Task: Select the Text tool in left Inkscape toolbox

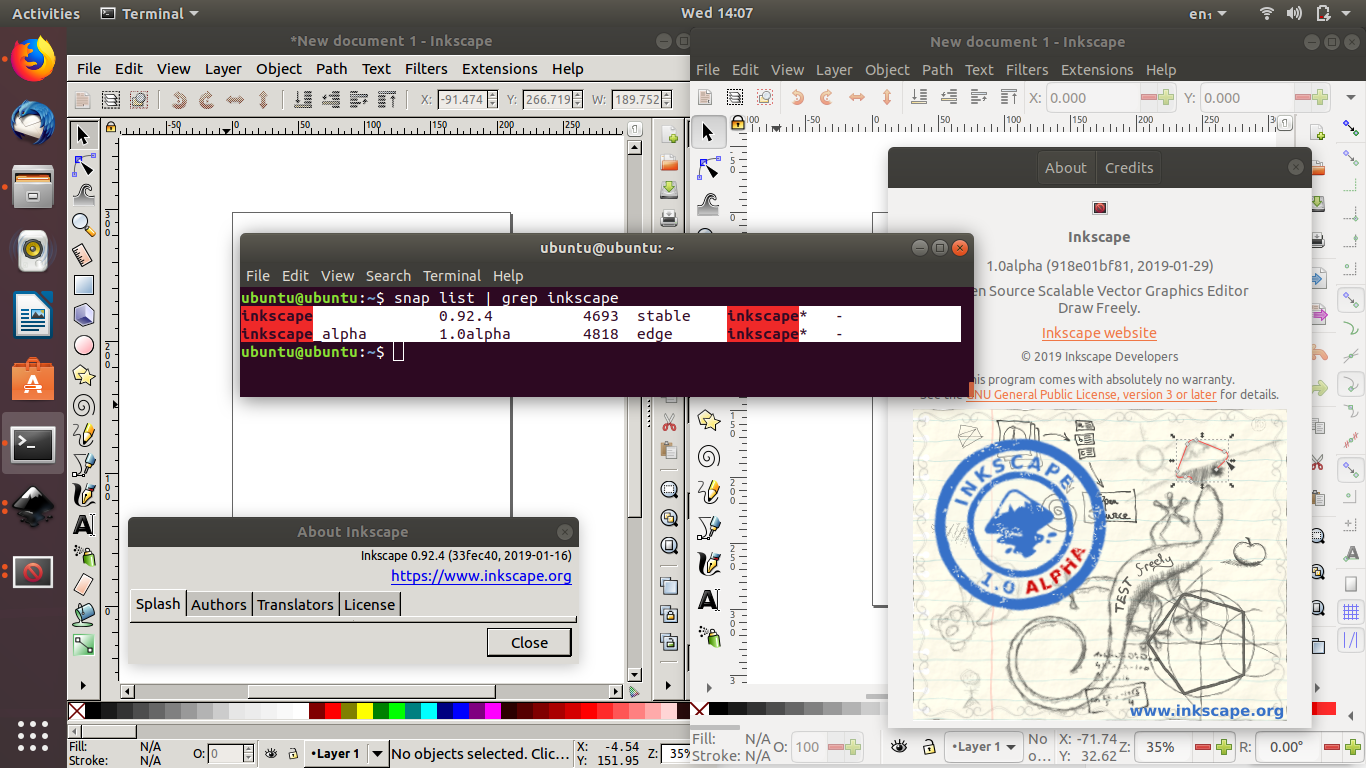Action: (x=84, y=525)
